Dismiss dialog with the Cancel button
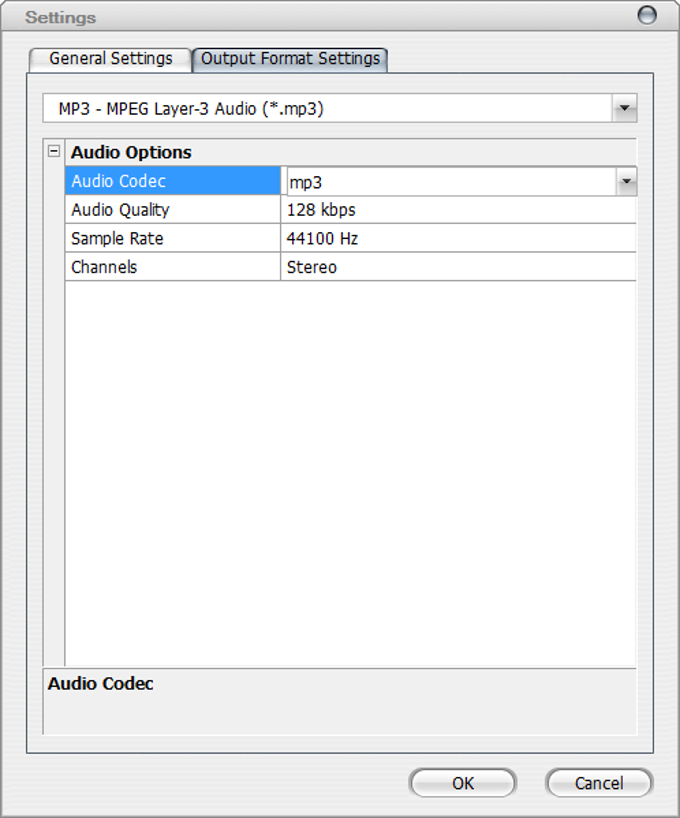The width and height of the screenshot is (680, 818). [x=599, y=783]
